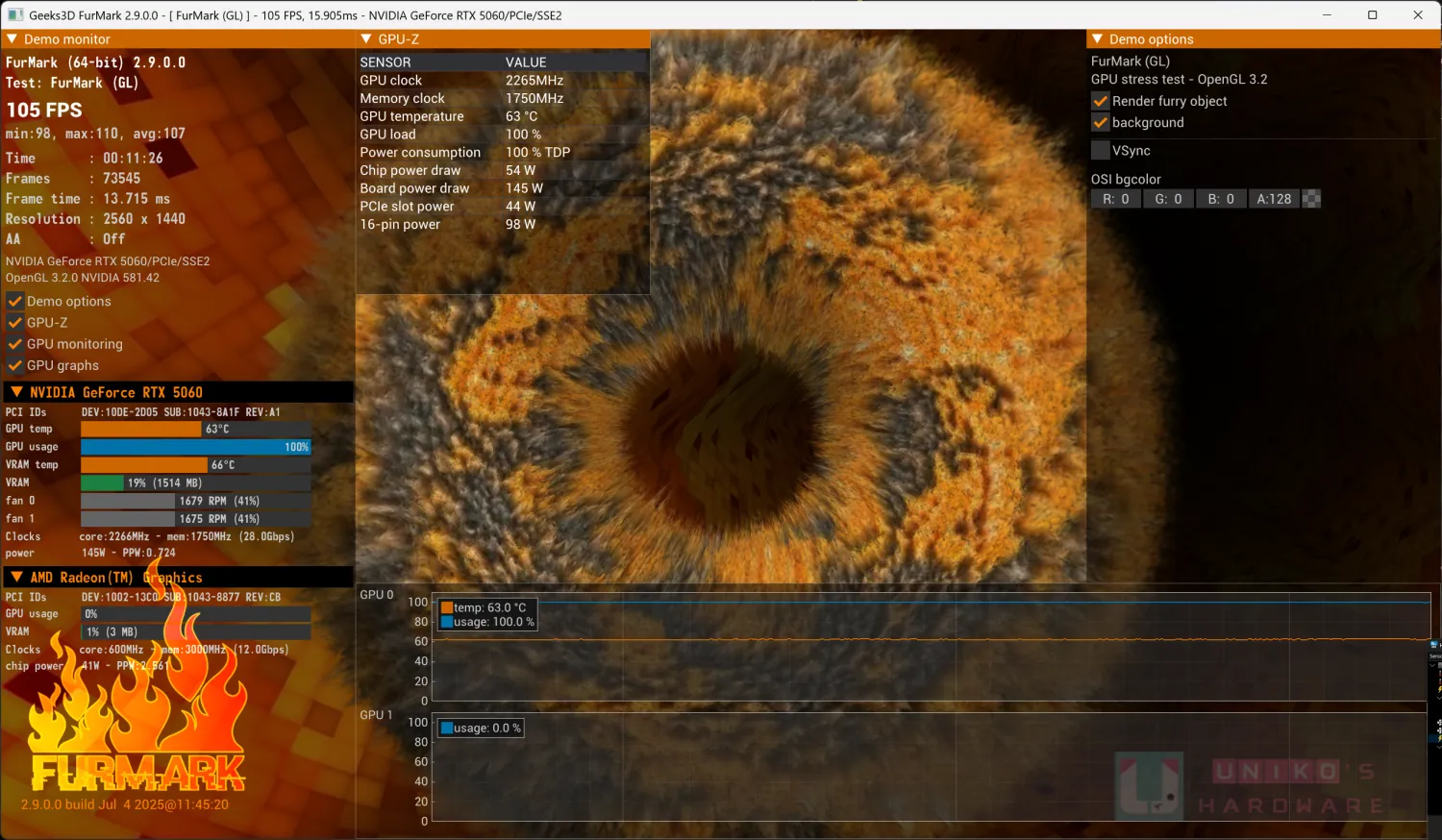Click the orange temp legend icon

(x=447, y=607)
